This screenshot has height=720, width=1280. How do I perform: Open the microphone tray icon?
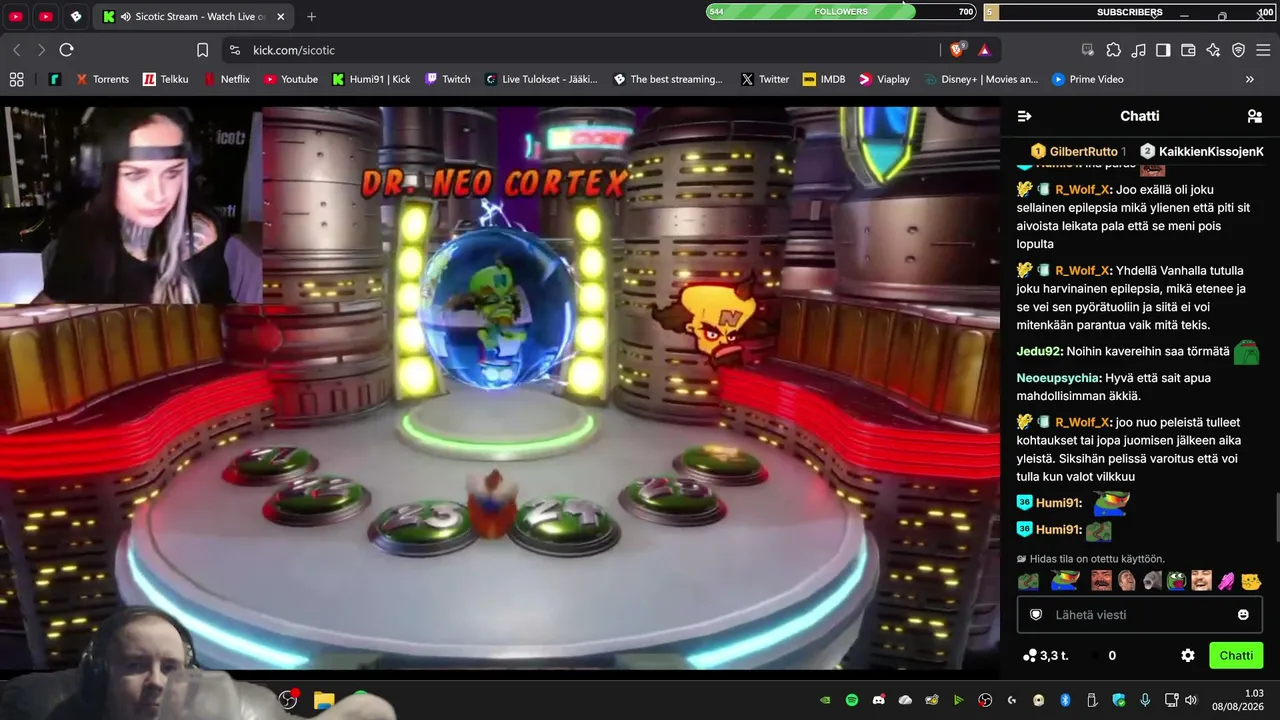[x=1145, y=700]
